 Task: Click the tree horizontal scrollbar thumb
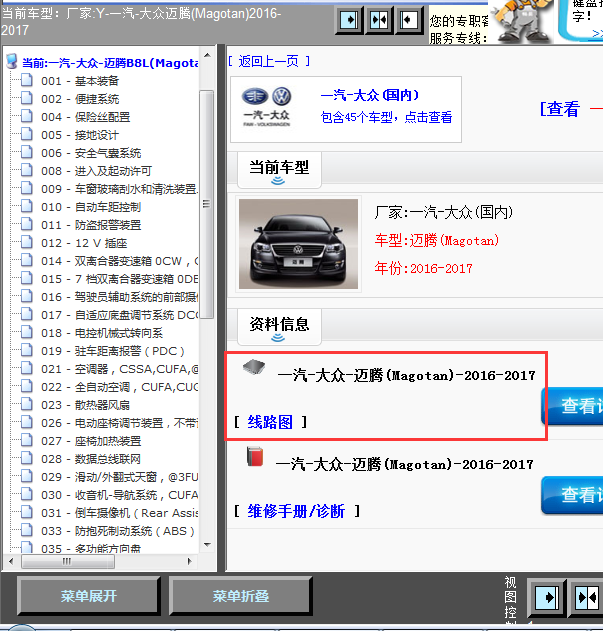point(68,561)
